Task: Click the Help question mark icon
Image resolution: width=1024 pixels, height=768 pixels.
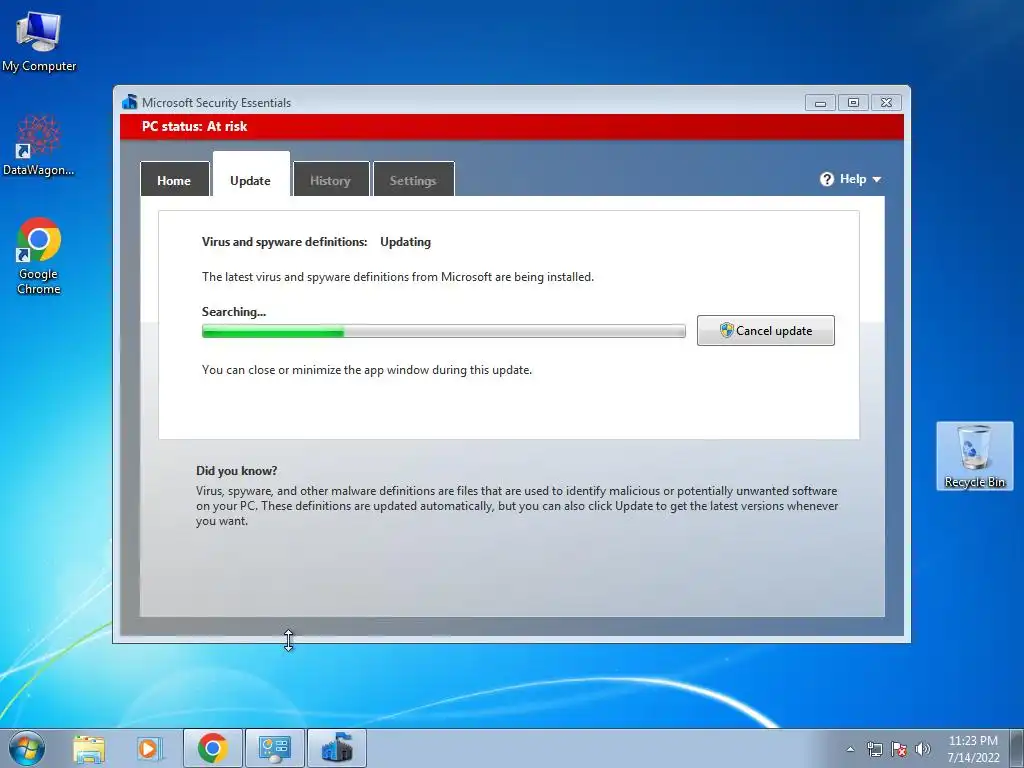Action: 827,179
